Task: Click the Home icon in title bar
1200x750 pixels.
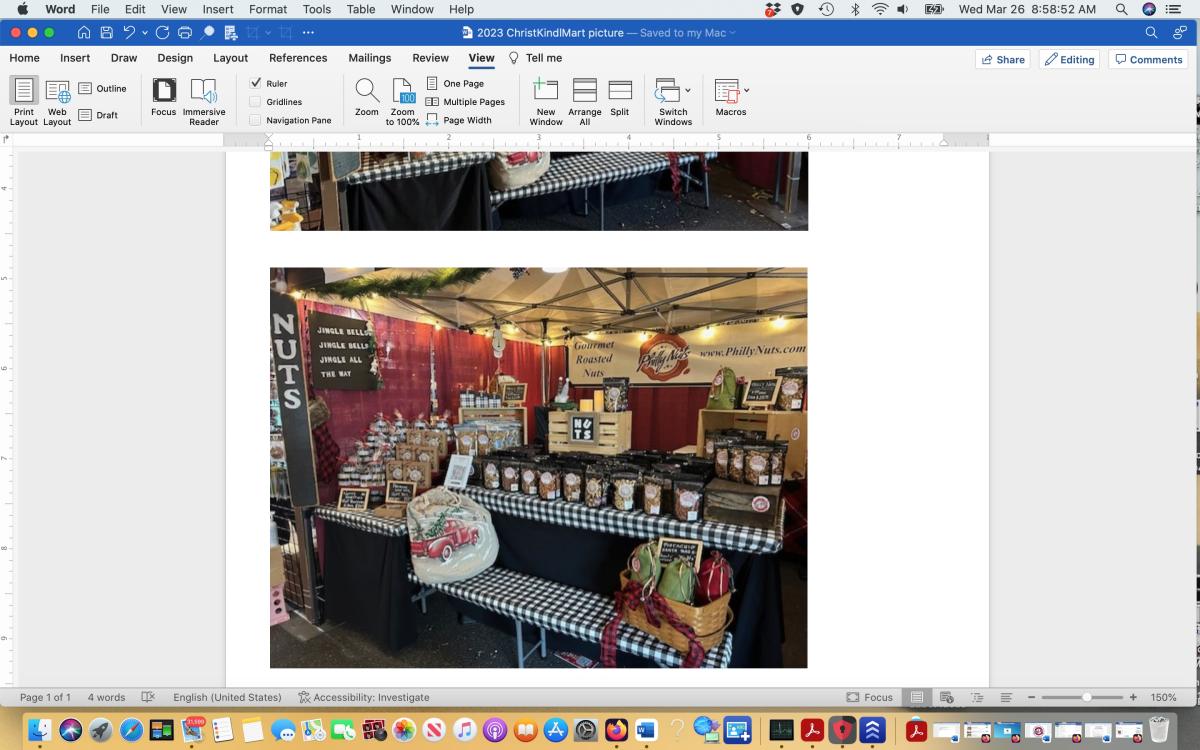Action: [84, 32]
